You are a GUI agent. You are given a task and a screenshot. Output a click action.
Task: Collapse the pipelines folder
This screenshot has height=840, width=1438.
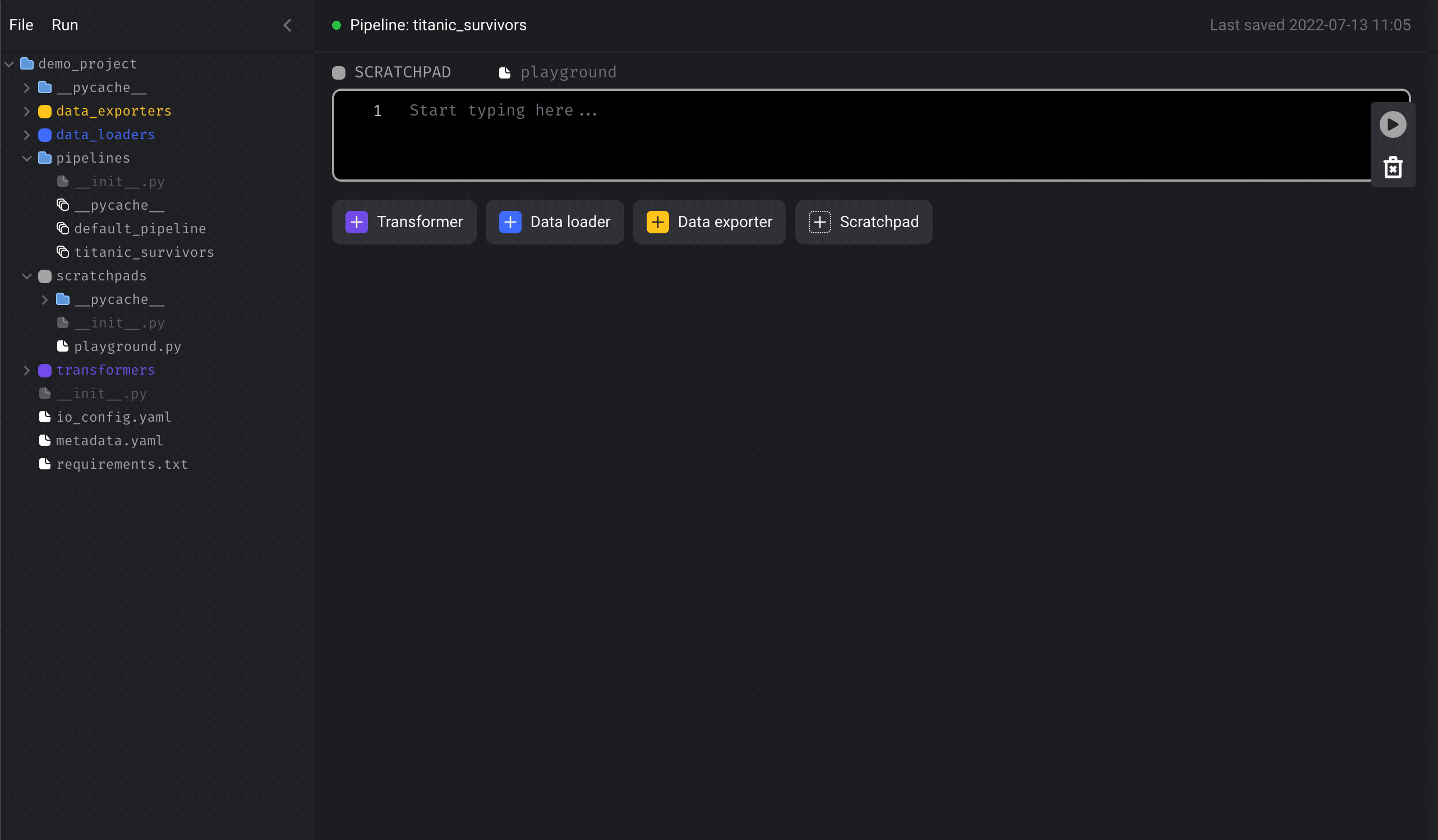26,158
